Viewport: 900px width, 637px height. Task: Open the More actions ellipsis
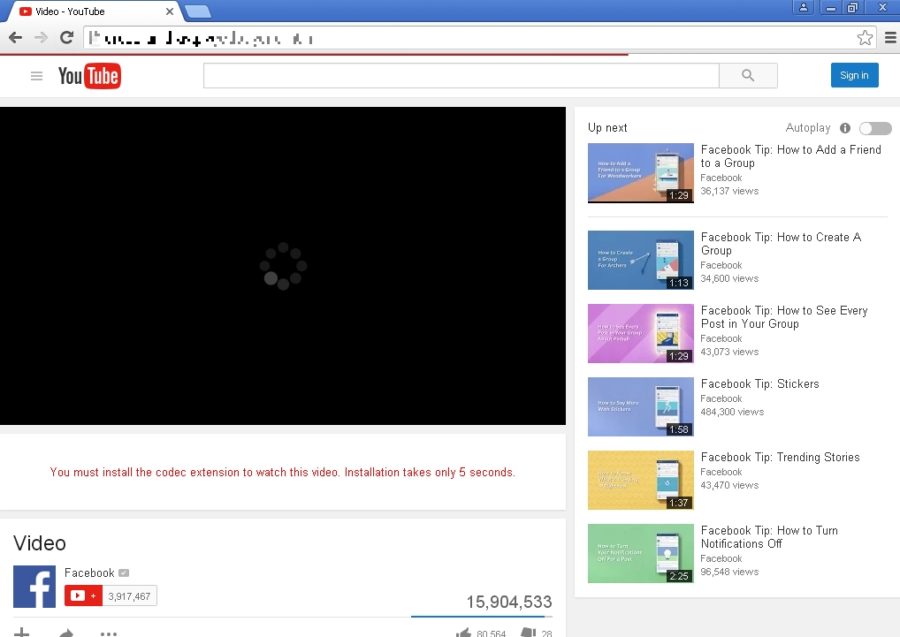[108, 634]
